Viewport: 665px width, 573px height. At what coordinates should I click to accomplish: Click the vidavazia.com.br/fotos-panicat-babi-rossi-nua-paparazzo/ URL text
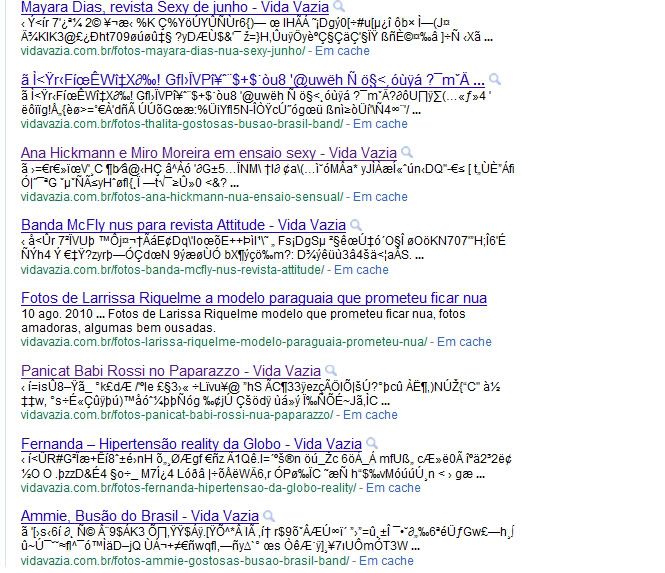tap(177, 415)
